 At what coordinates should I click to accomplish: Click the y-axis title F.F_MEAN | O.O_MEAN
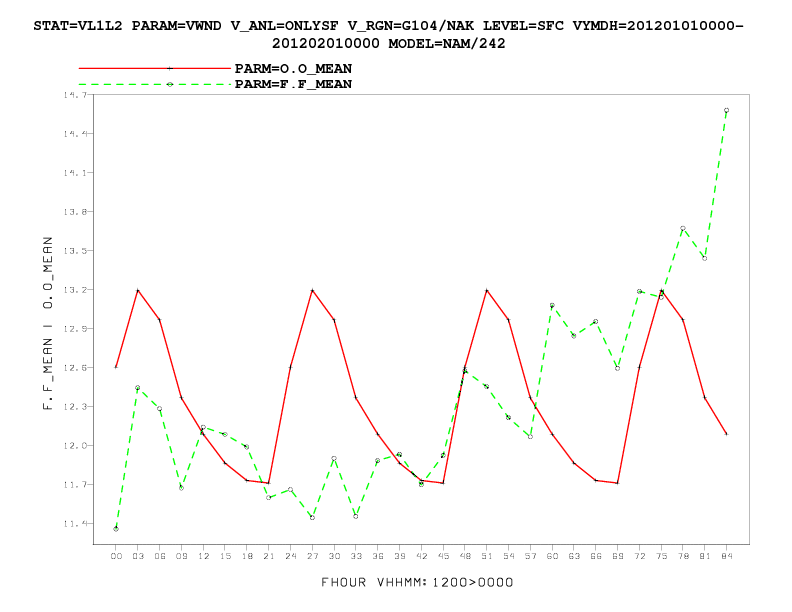click(47, 323)
